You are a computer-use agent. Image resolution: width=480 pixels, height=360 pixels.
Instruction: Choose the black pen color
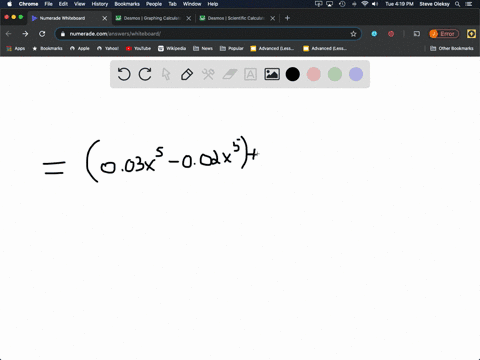293,74
